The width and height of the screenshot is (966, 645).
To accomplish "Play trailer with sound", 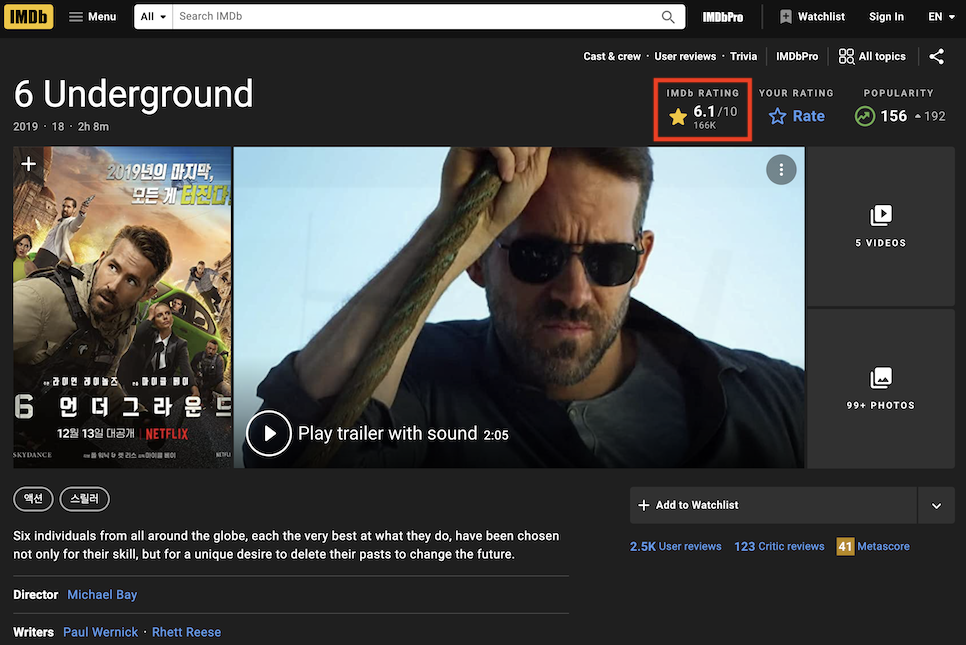I will click(378, 434).
